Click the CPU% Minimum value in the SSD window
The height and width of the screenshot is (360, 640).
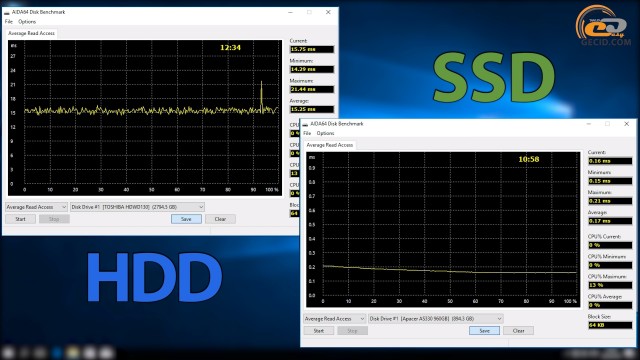(x=610, y=265)
